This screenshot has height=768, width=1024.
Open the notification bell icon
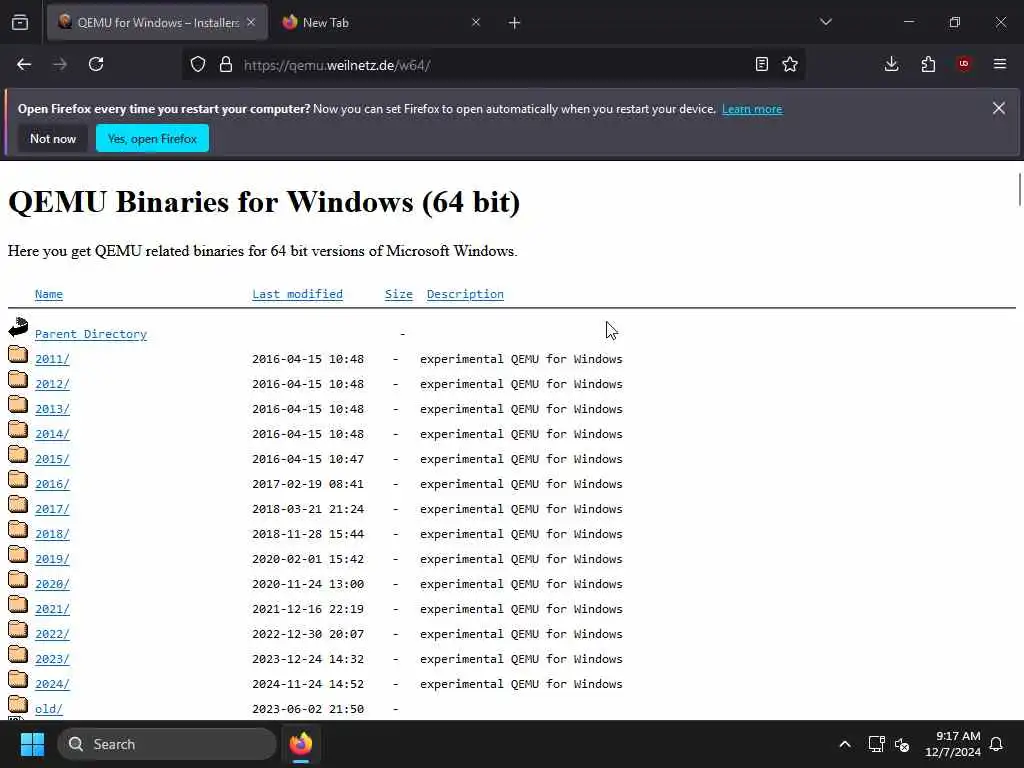tap(997, 744)
